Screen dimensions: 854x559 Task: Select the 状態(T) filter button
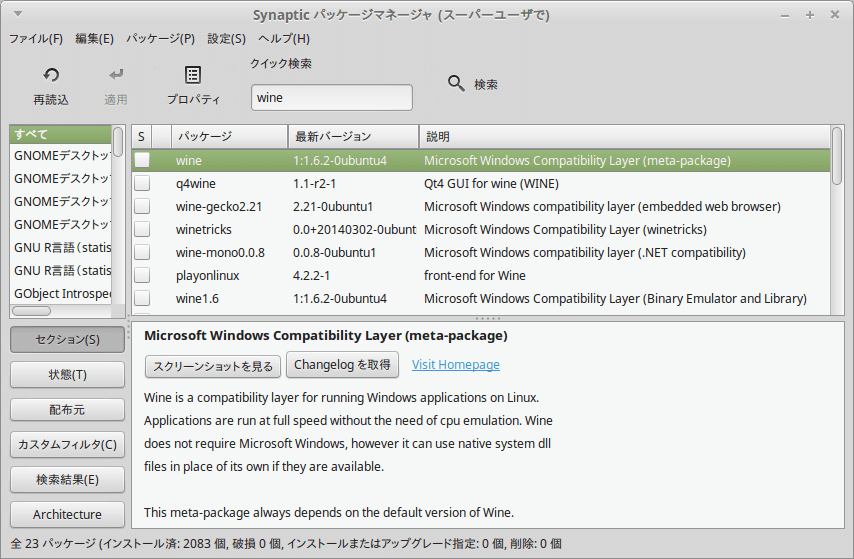pos(67,375)
